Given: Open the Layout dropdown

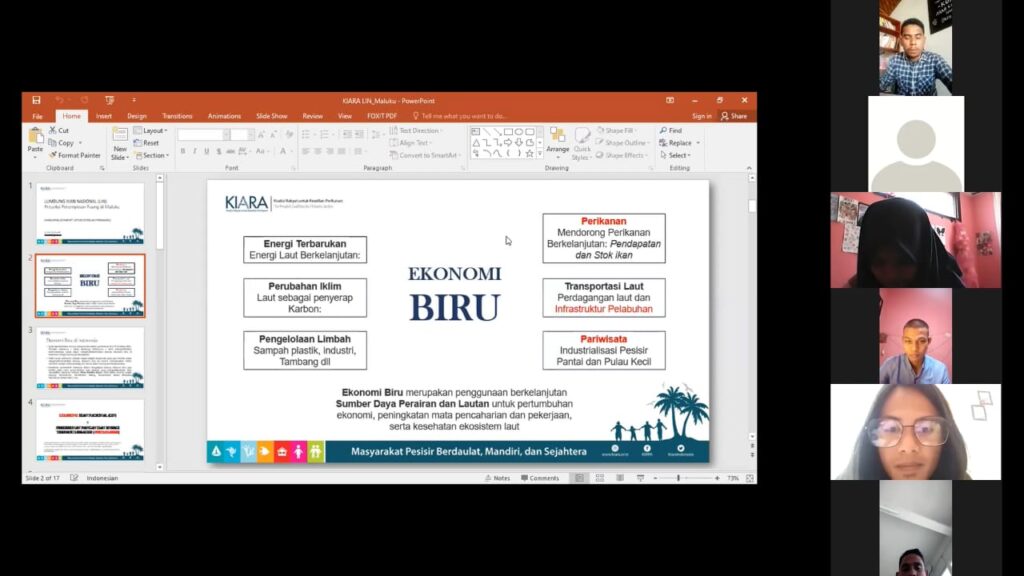Looking at the screenshot, I should click(x=151, y=131).
